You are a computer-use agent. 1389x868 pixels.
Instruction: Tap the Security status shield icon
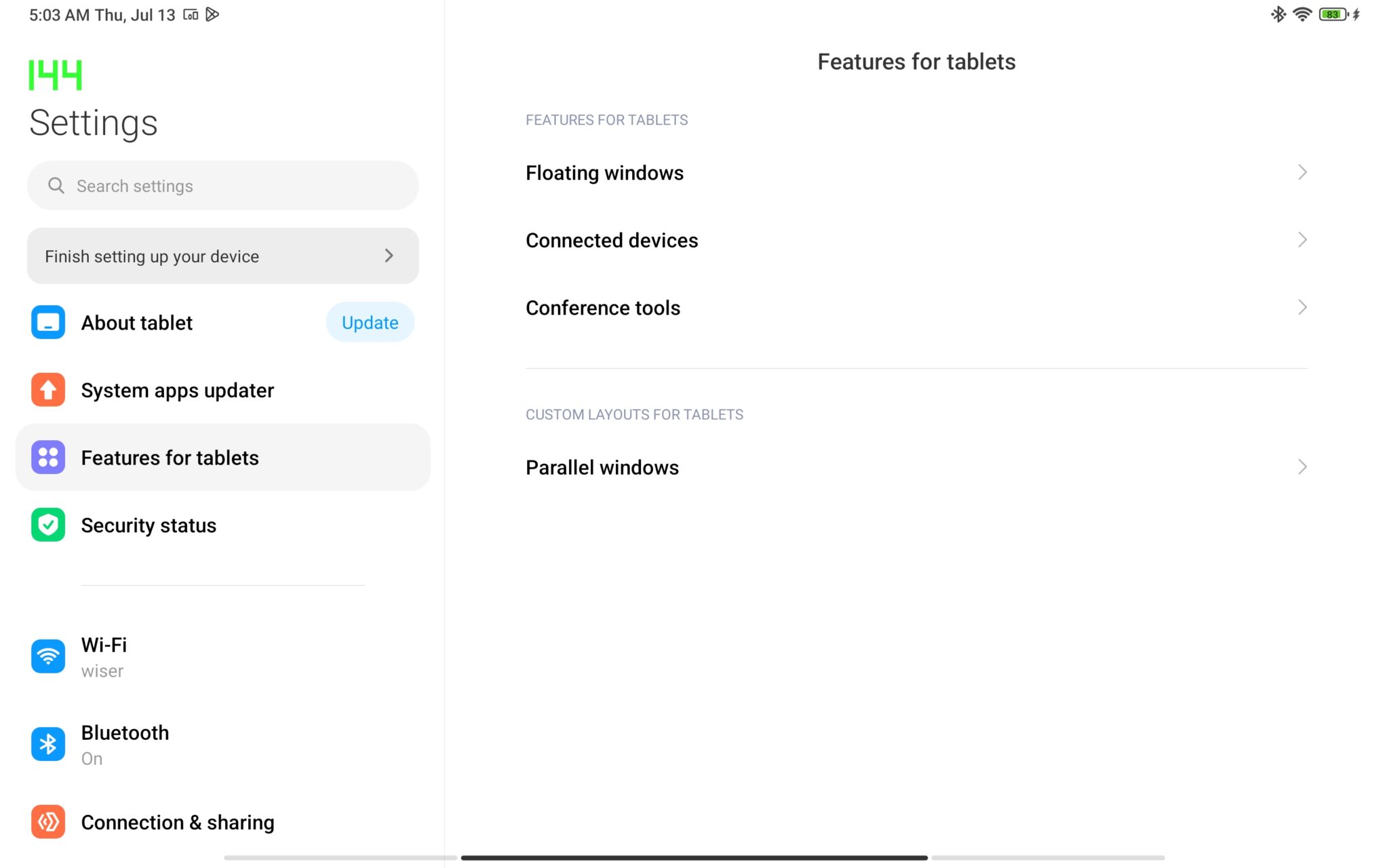pyautogui.click(x=48, y=525)
